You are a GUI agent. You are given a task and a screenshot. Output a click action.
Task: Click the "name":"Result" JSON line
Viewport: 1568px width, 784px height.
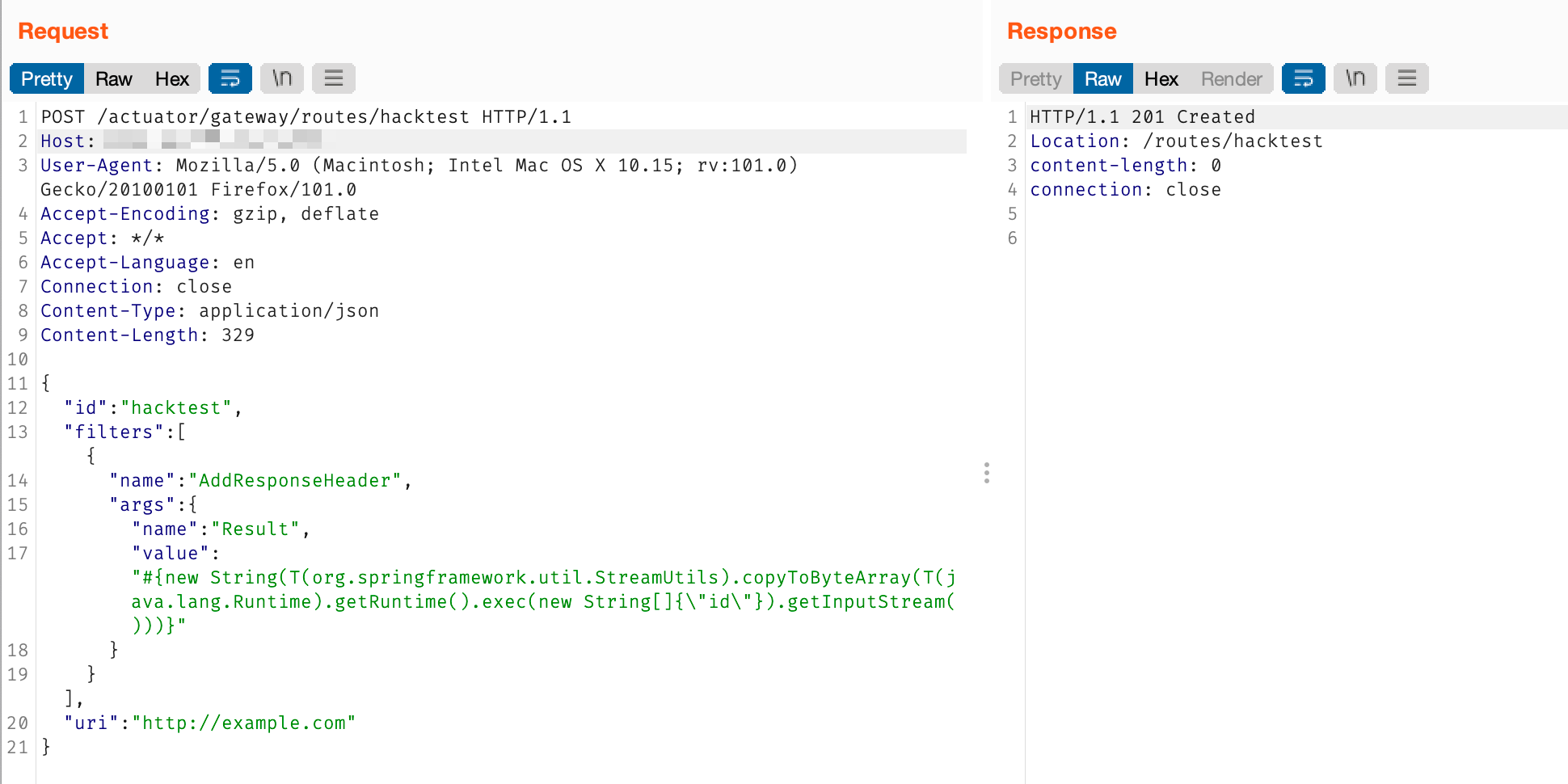[x=221, y=529]
